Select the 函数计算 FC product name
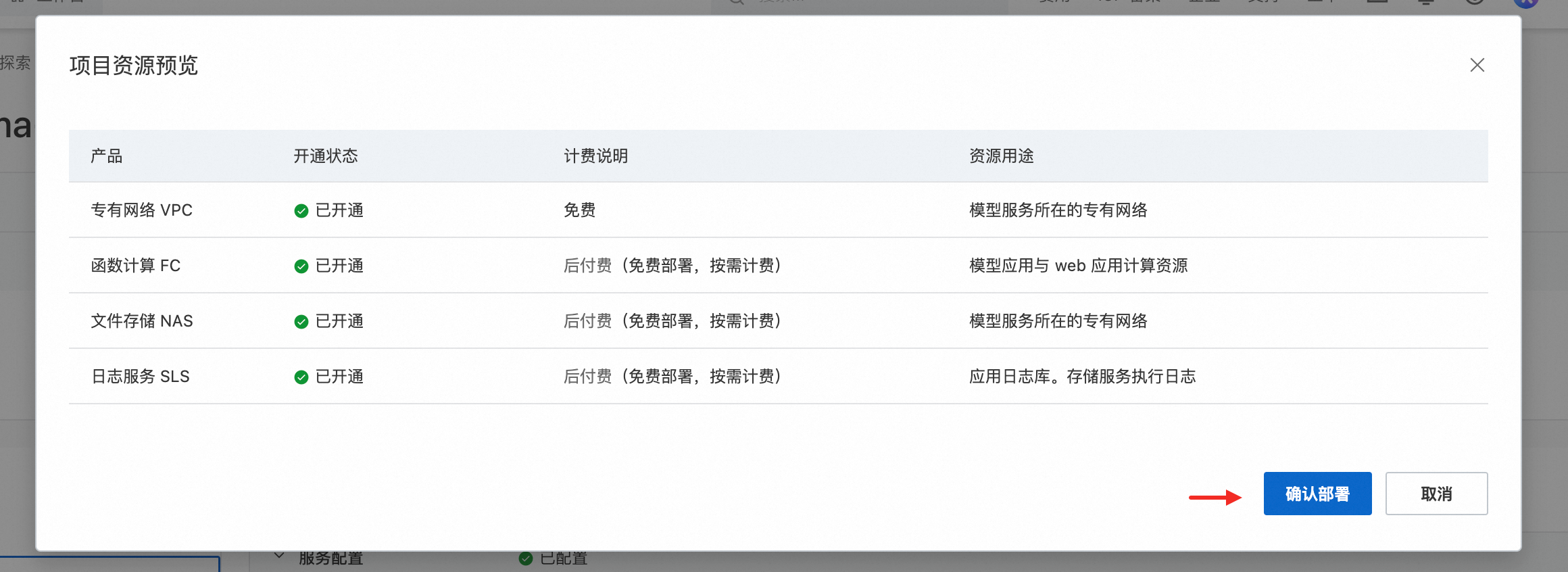 (136, 266)
